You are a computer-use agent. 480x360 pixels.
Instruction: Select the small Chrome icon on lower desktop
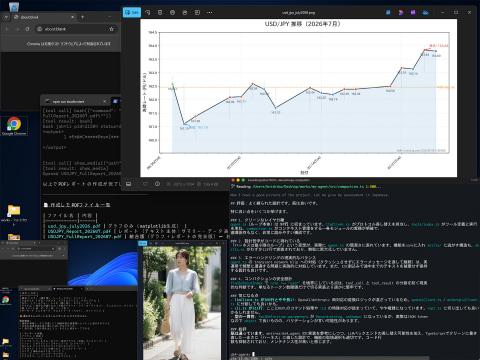(x=5, y=299)
